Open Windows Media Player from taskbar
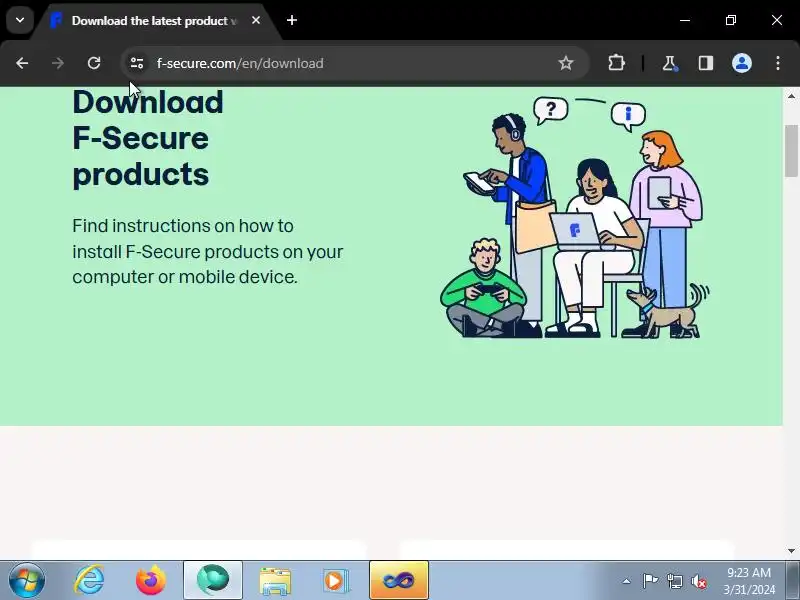Image resolution: width=800 pixels, height=600 pixels. point(336,581)
